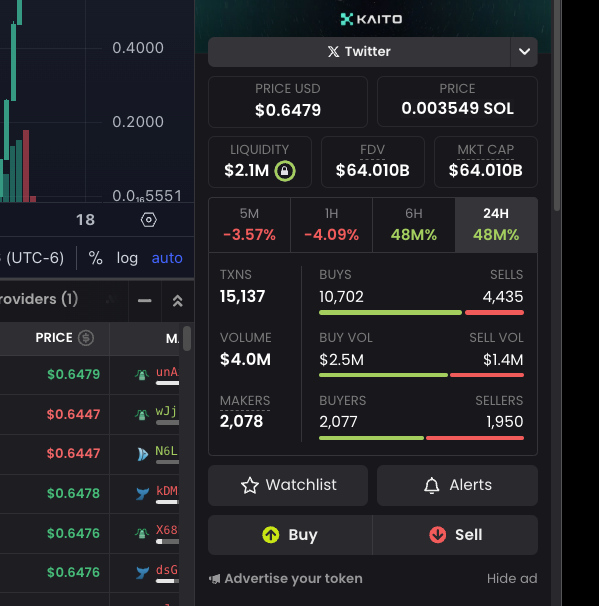This screenshot has width=599, height=606.
Task: Click the LIQUIDITY $2.1M box
Action: [x=260, y=162]
